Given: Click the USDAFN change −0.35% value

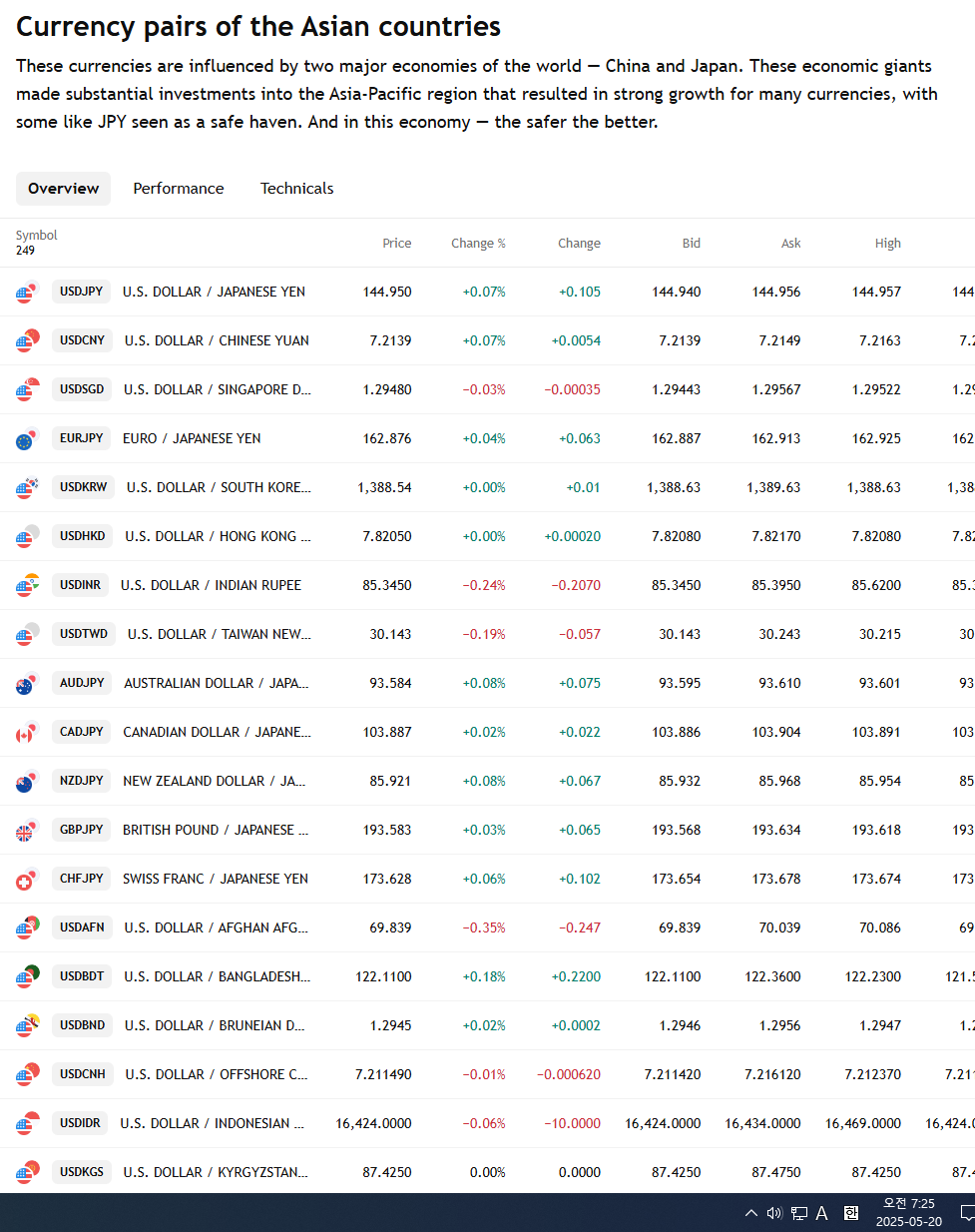Looking at the screenshot, I should pyautogui.click(x=484, y=928).
